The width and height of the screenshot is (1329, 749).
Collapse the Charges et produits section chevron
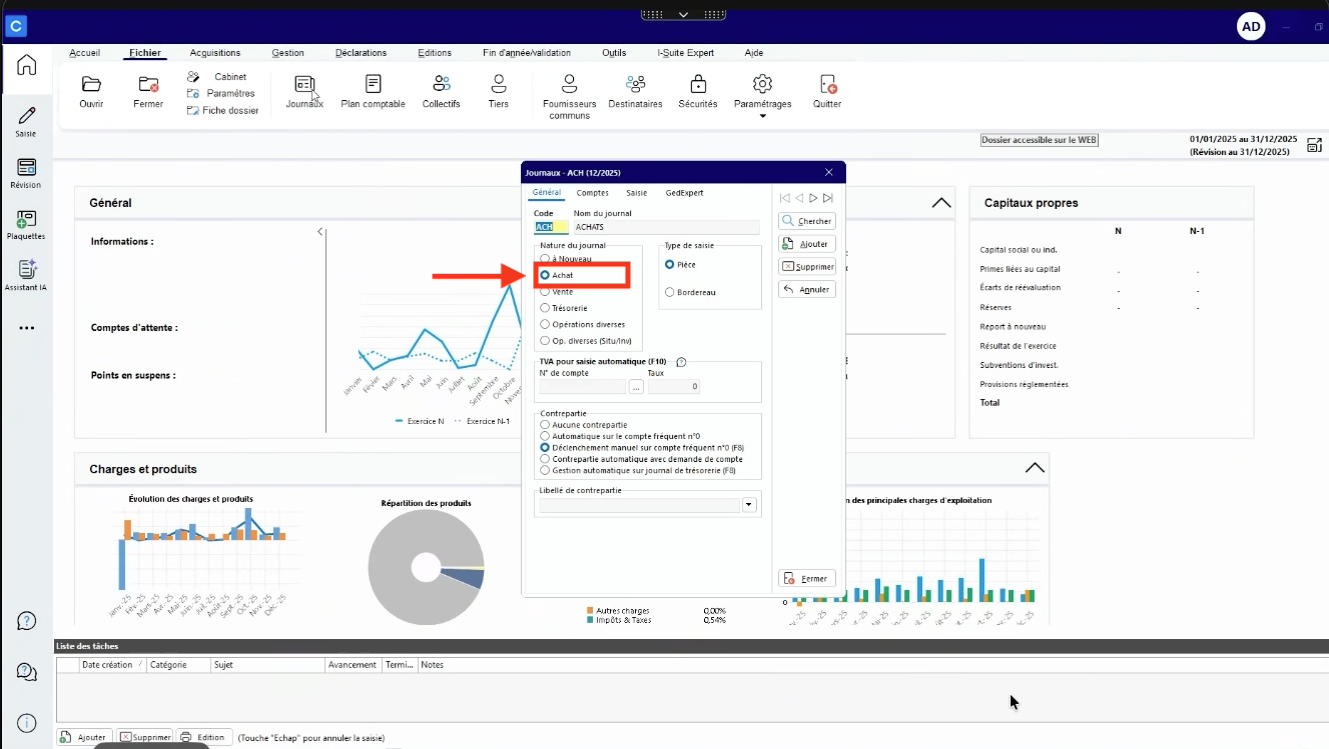tap(1034, 468)
